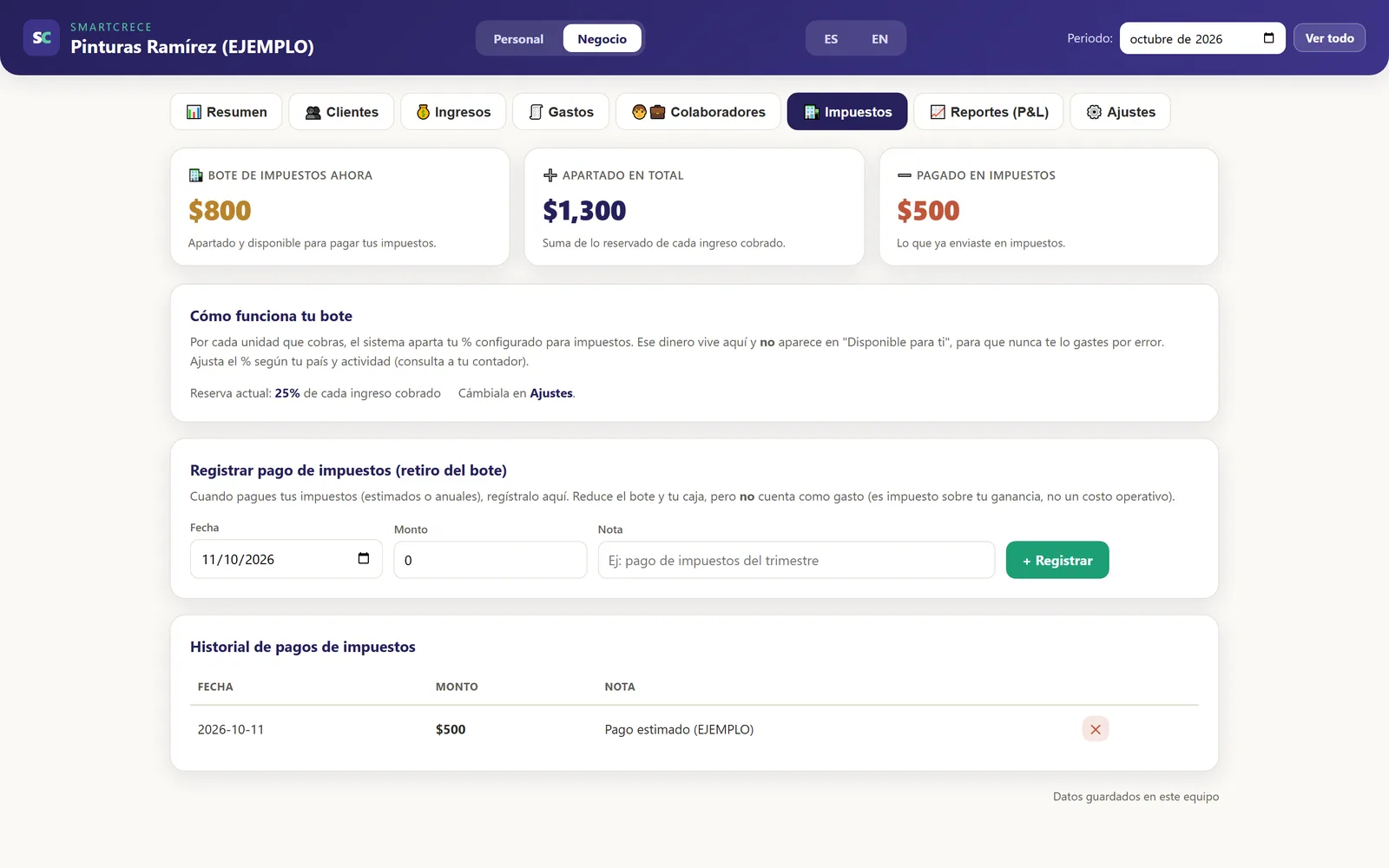Open the calendar picker in the Fecha field

(x=364, y=559)
